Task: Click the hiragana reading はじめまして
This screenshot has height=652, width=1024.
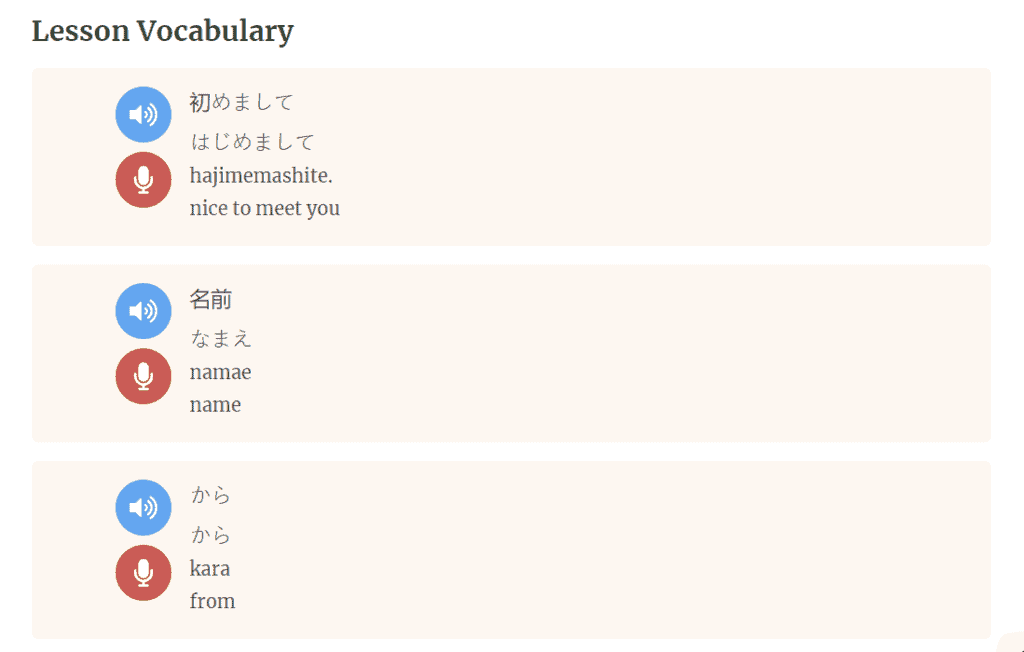Action: click(x=252, y=141)
